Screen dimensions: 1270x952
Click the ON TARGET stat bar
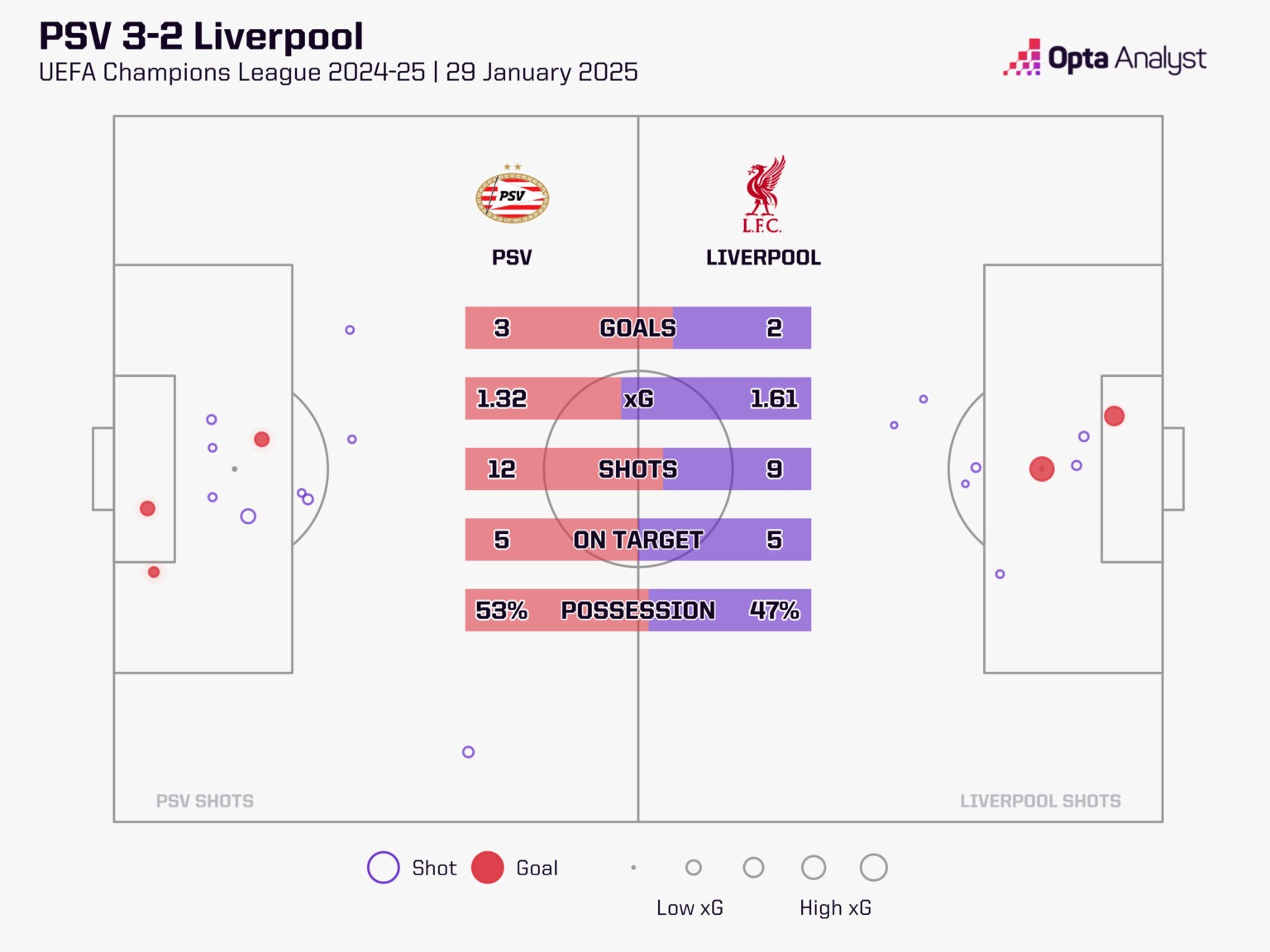click(637, 540)
